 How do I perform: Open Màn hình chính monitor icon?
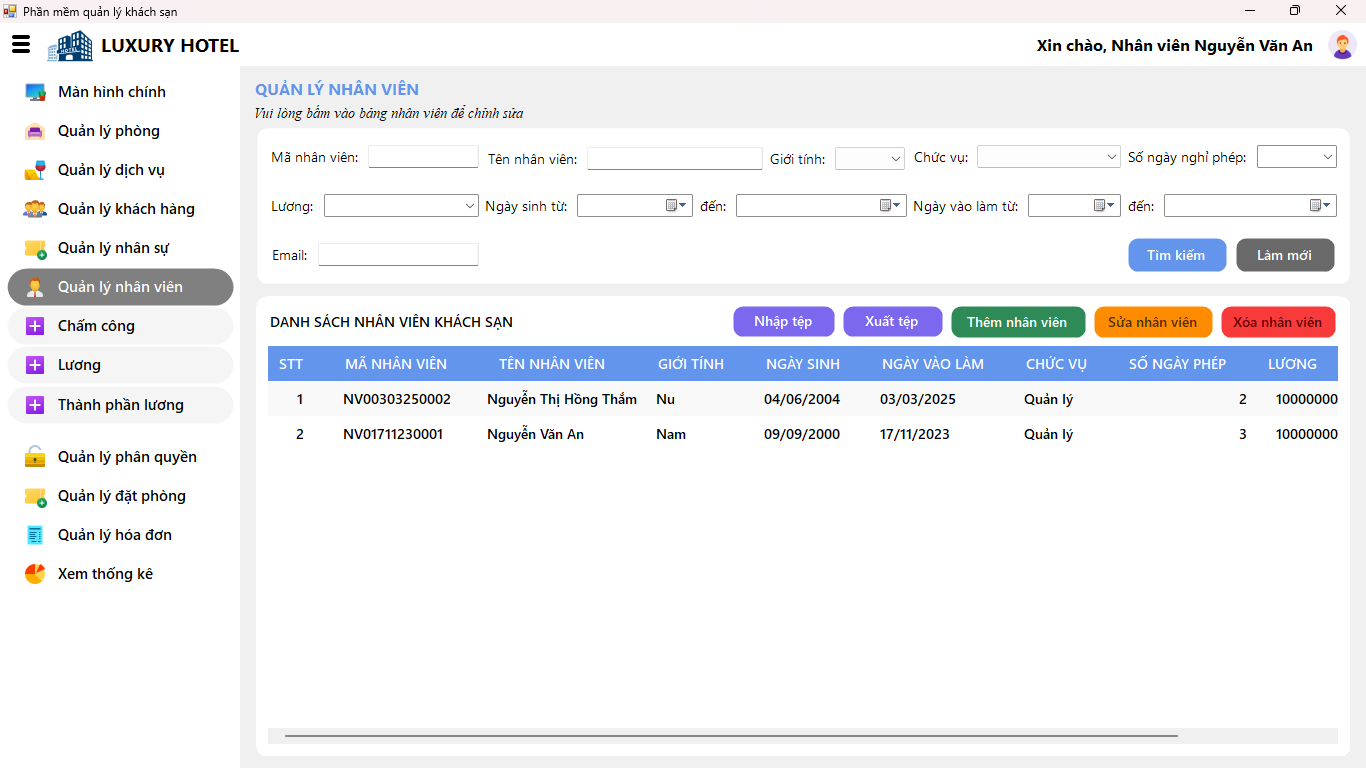[35, 92]
